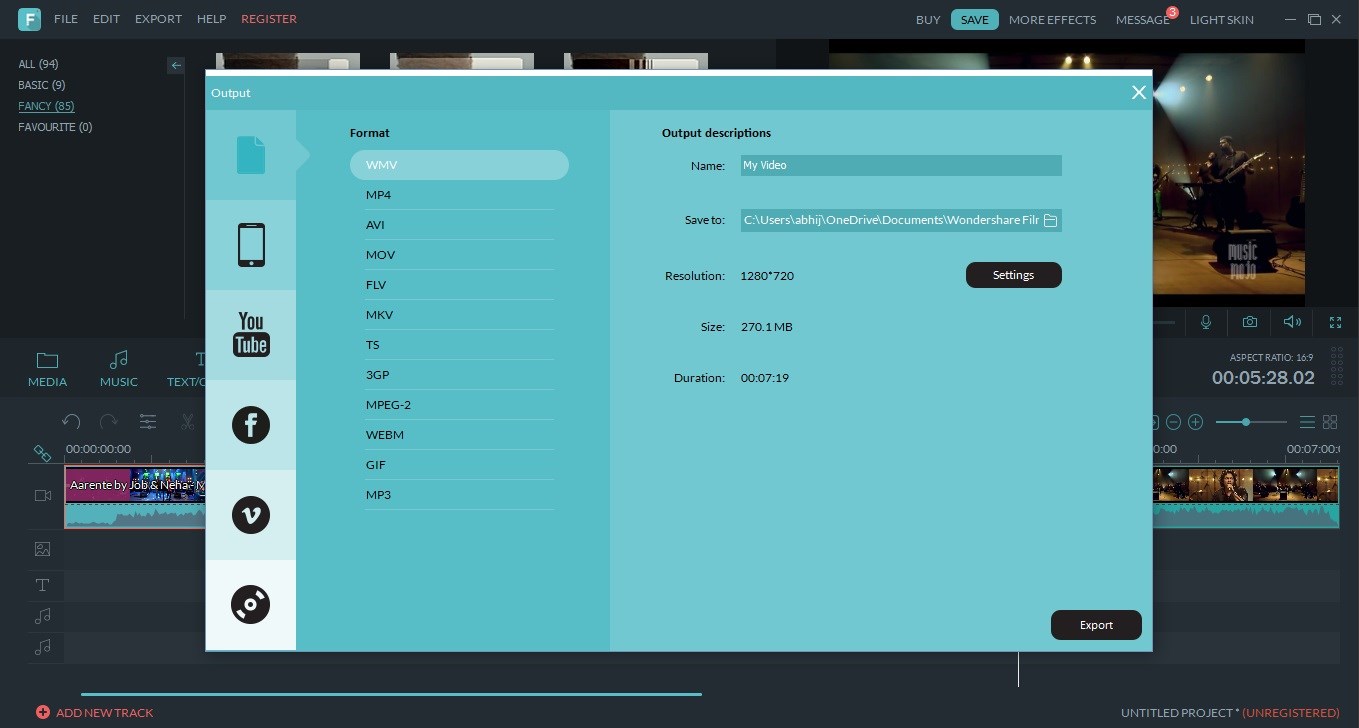Select the Vimeo export option
The image size is (1359, 728).
pos(251,514)
